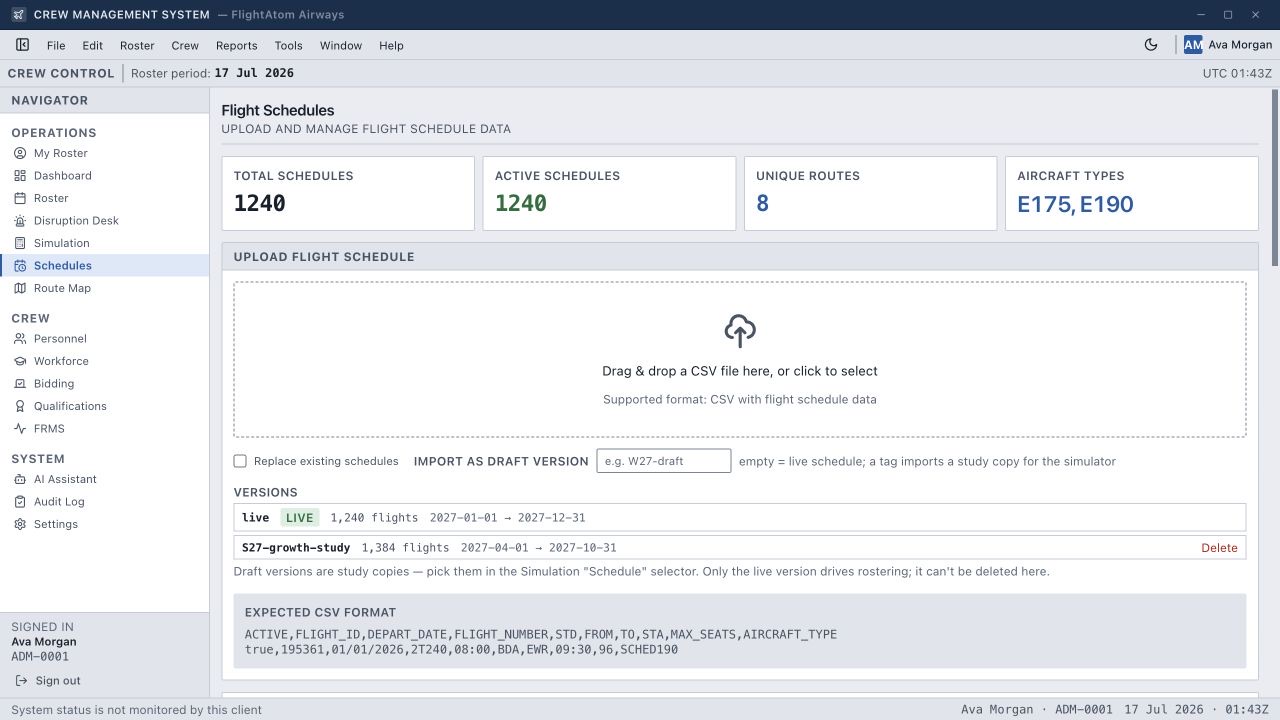Click the Dashboard grid icon
The width and height of the screenshot is (1280, 720).
20,176
